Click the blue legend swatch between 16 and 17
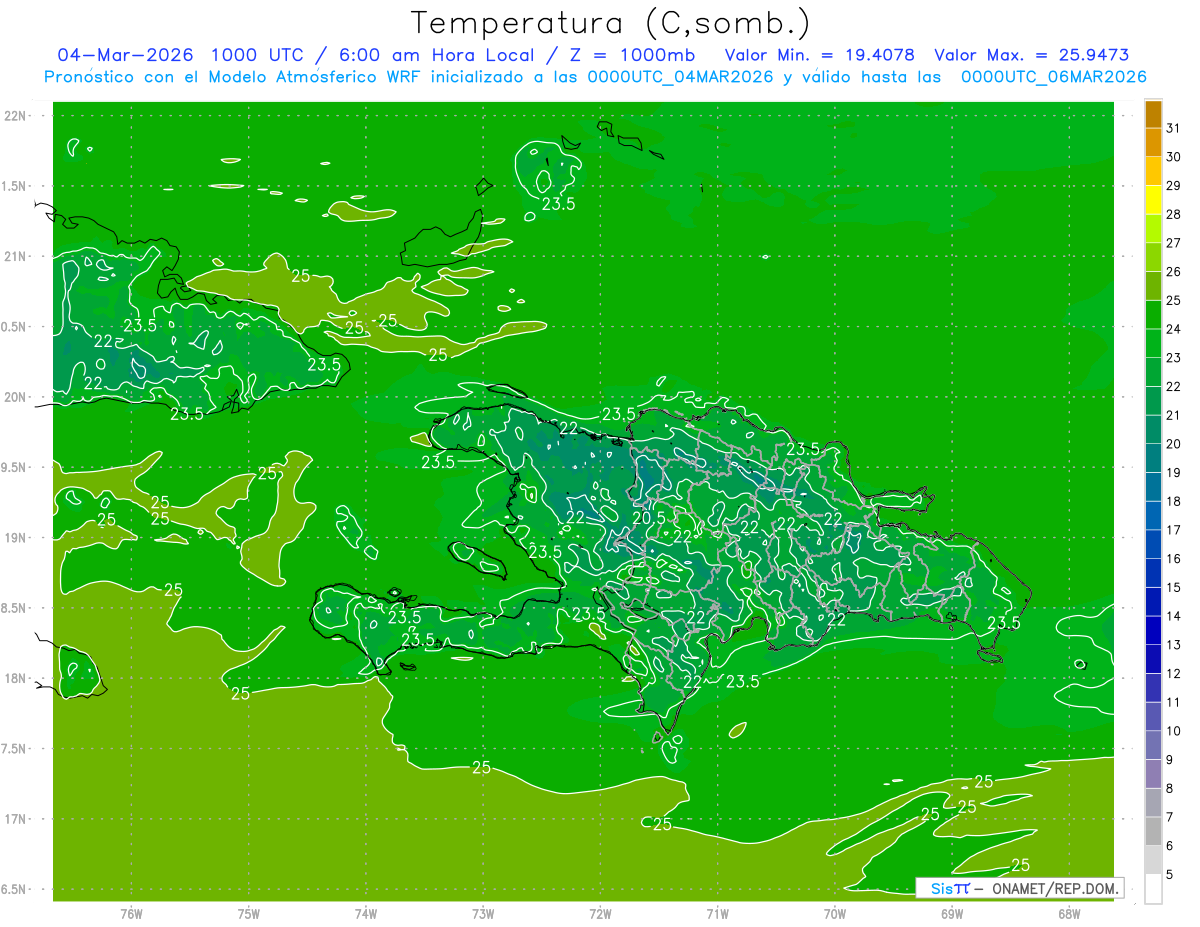Image resolution: width=1200 pixels, height=927 pixels. 1153,544
